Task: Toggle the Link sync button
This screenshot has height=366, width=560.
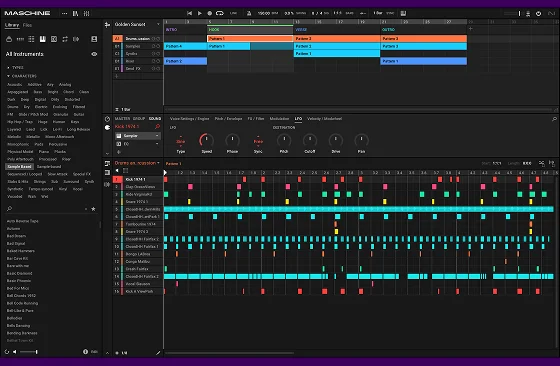Action: pyautogui.click(x=233, y=13)
